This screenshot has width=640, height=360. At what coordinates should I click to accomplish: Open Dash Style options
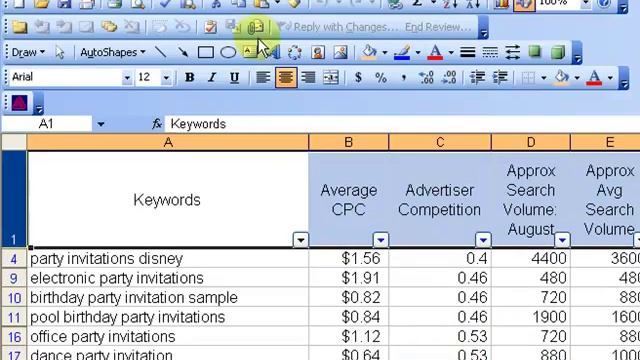pos(490,52)
